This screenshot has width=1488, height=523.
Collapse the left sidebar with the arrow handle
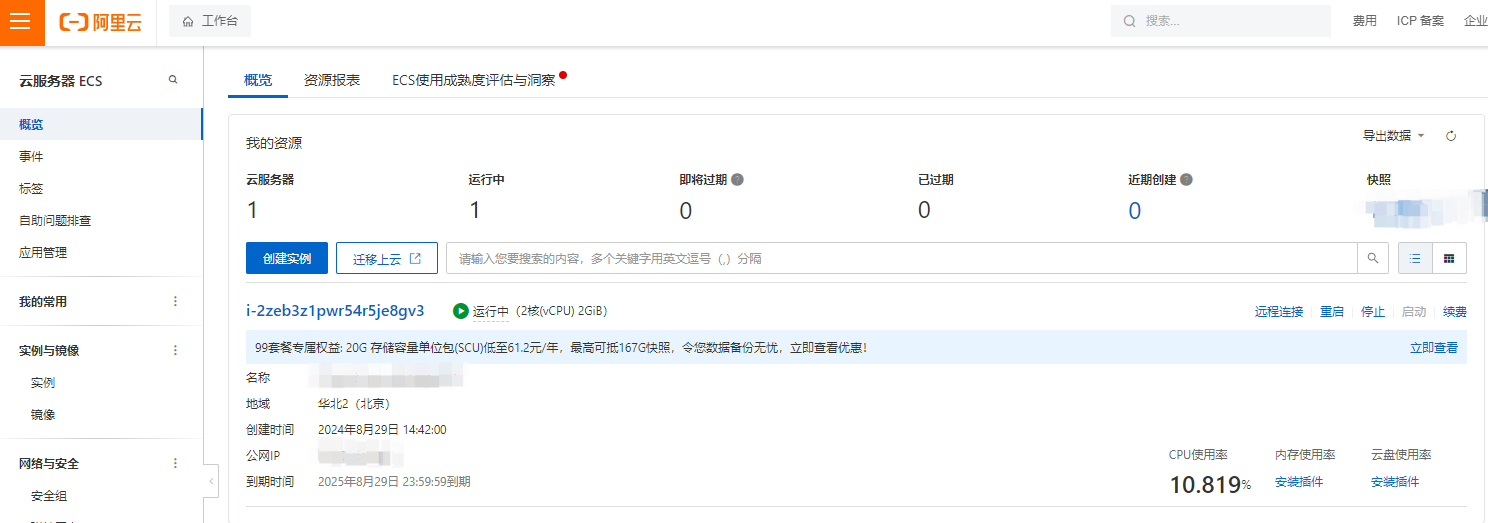(211, 481)
